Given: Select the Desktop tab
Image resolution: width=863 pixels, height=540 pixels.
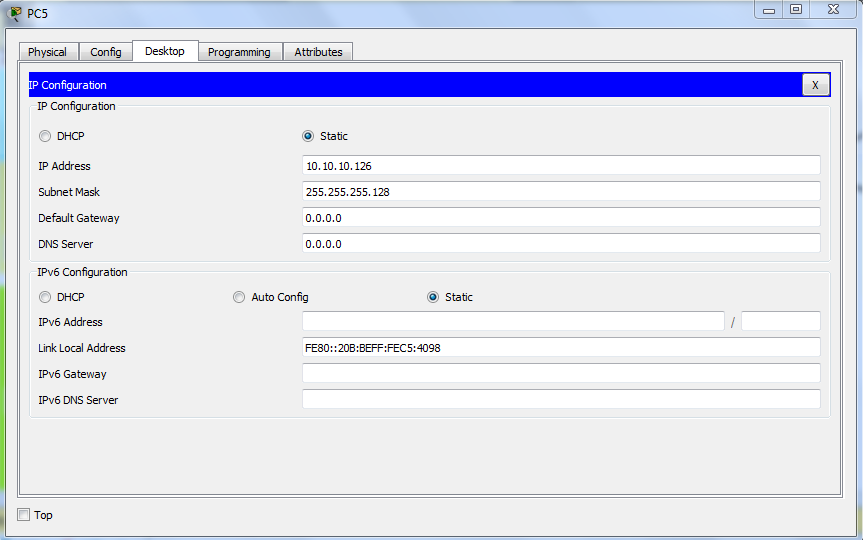Looking at the screenshot, I should 165,51.
